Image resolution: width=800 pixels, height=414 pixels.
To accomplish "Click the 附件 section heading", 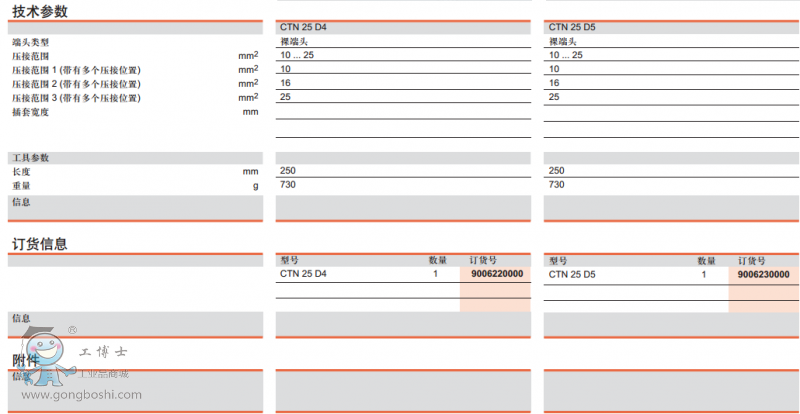I will click(x=26, y=360).
